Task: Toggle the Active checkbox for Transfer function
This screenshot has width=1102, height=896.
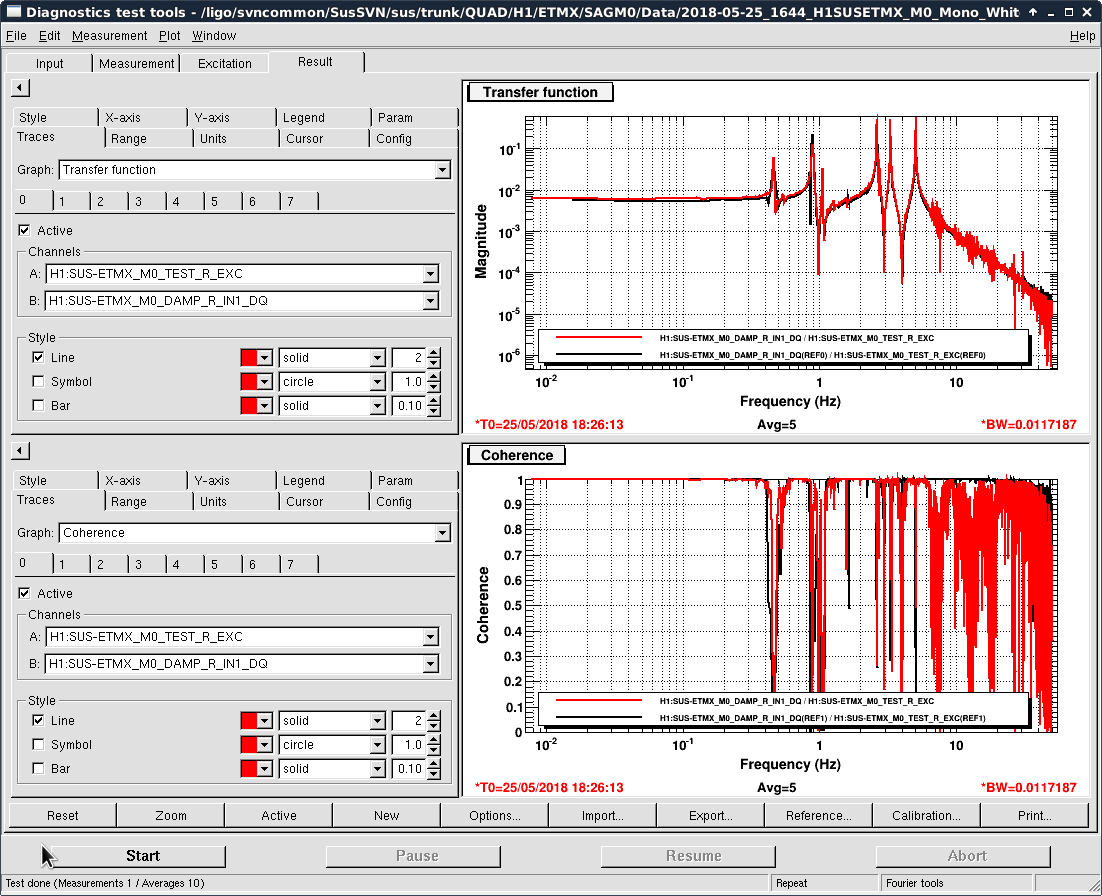Action: pos(25,231)
